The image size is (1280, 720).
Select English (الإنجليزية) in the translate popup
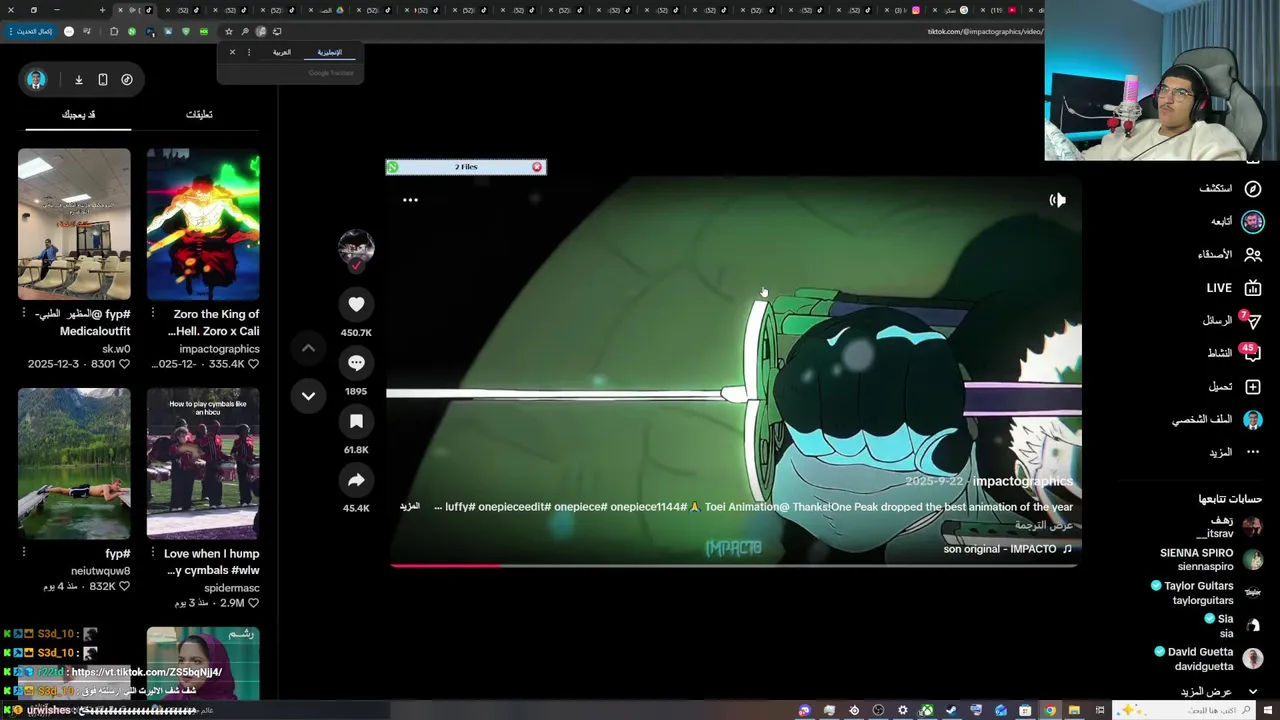click(329, 52)
